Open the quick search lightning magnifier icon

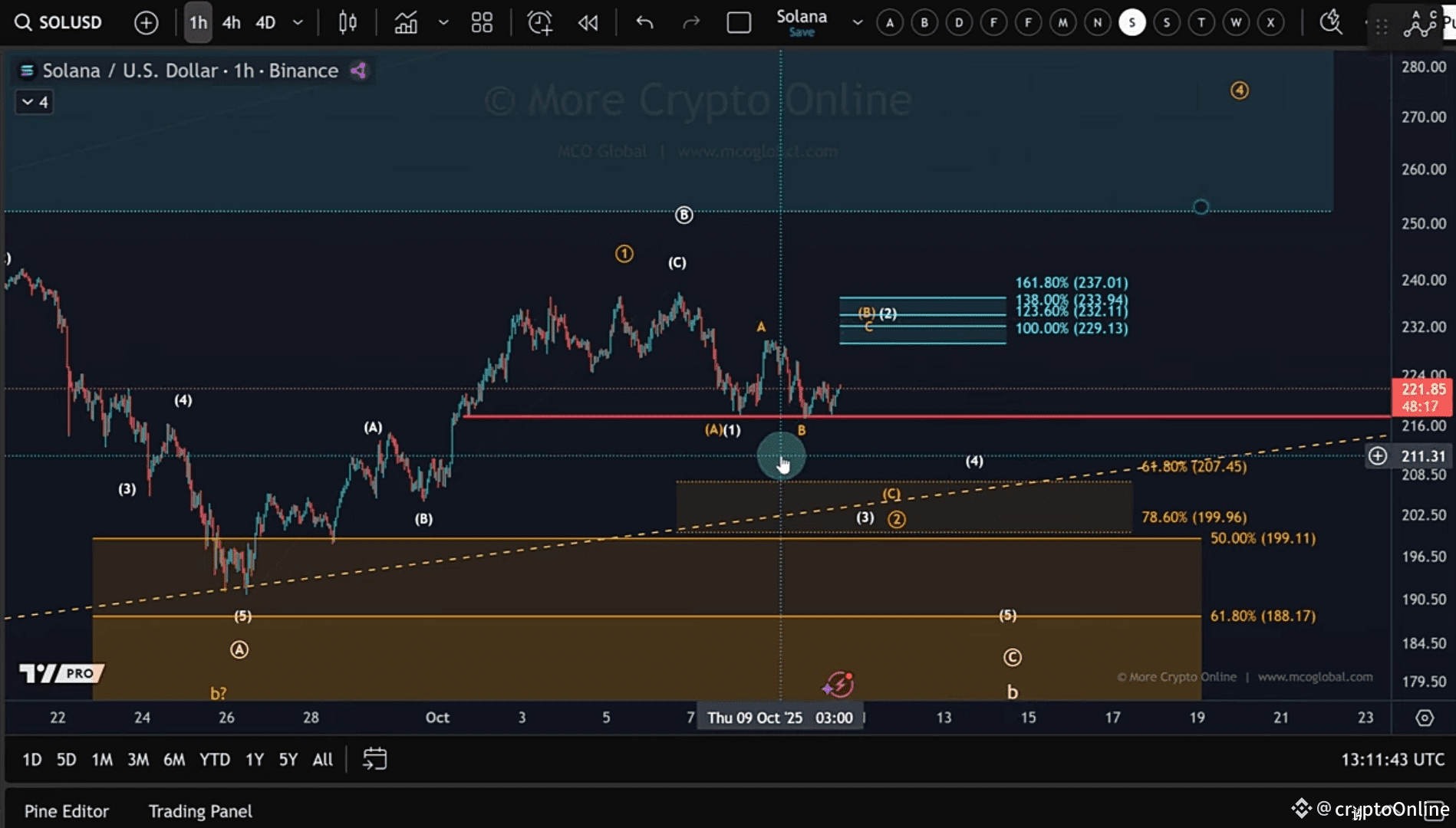[x=1330, y=21]
